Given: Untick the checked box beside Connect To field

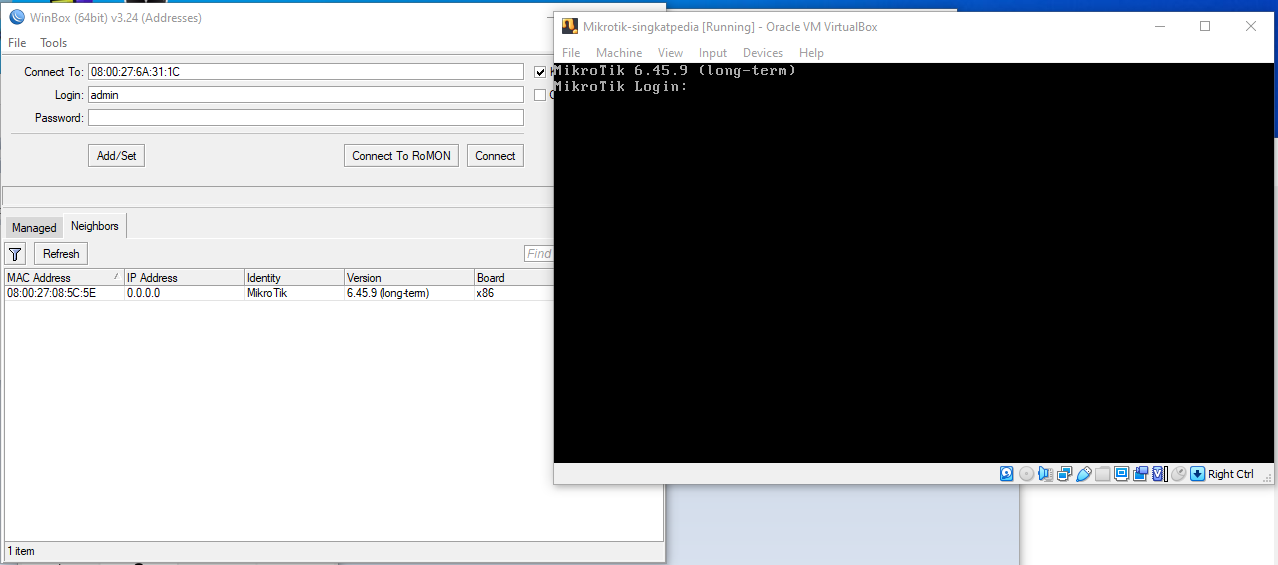Looking at the screenshot, I should tap(540, 72).
